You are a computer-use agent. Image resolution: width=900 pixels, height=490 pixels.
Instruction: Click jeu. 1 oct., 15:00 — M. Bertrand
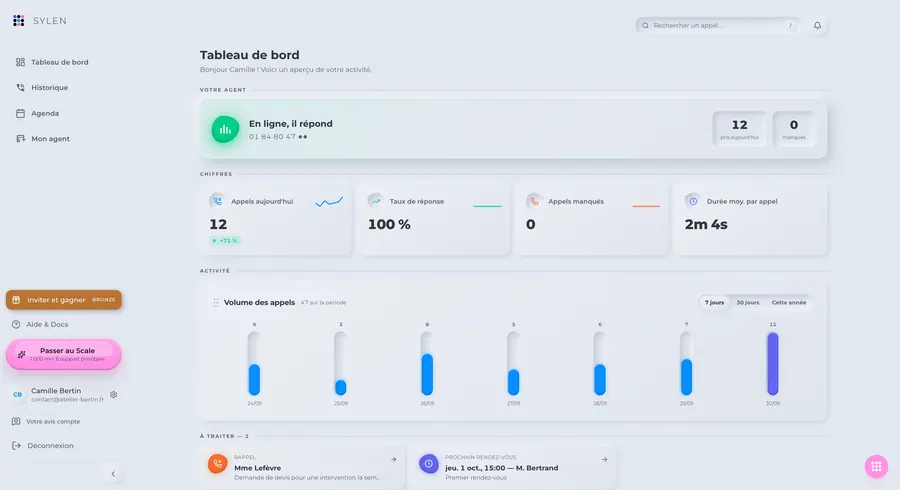point(502,468)
